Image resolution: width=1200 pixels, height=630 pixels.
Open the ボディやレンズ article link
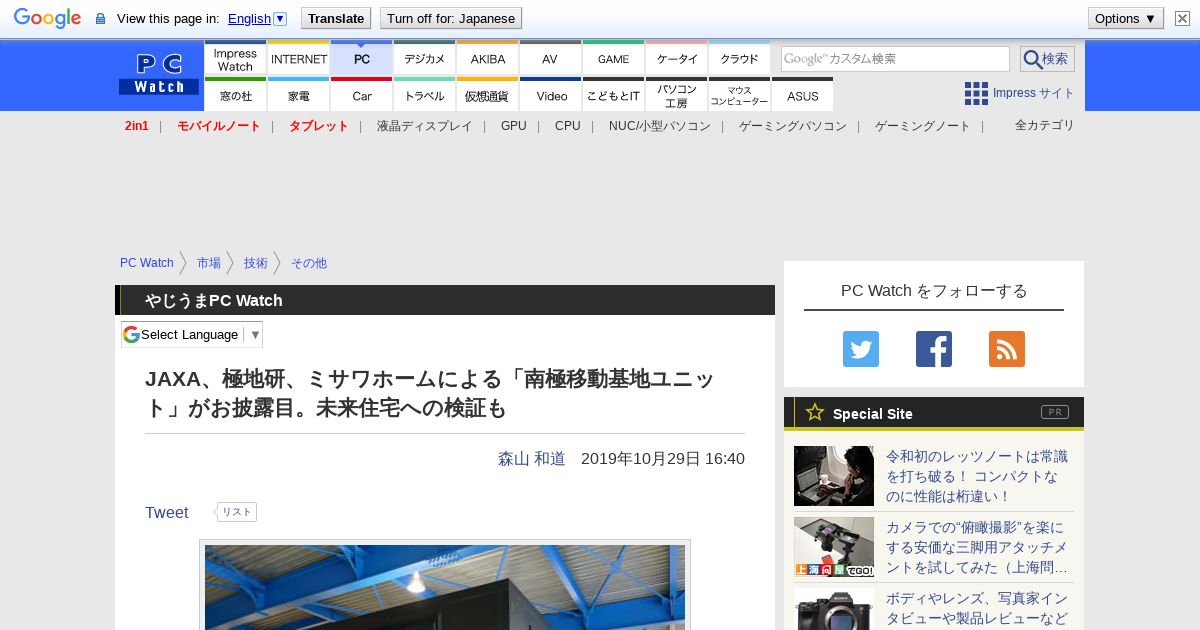tap(977, 608)
